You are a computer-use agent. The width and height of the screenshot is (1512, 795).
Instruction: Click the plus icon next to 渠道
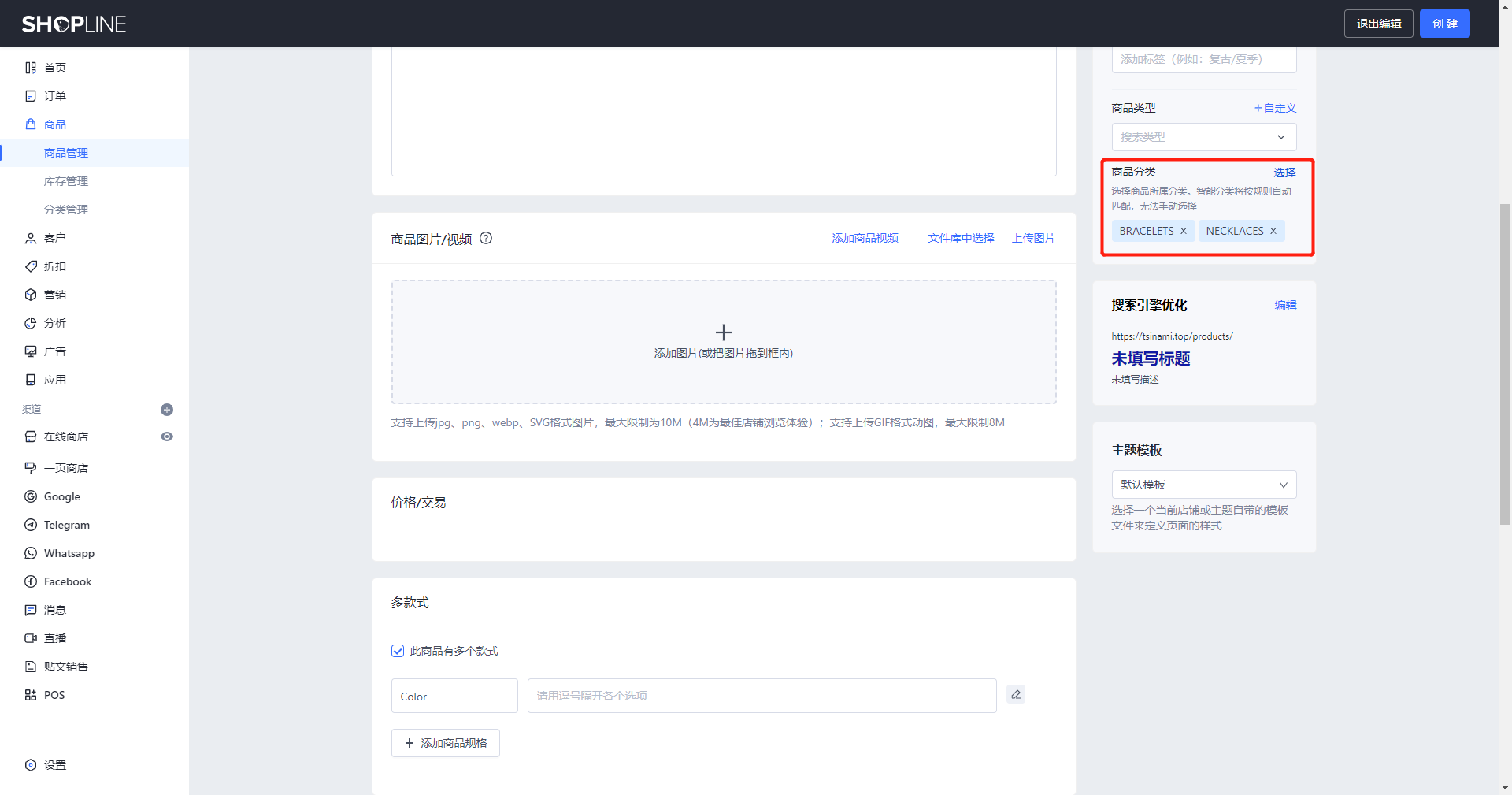(167, 410)
